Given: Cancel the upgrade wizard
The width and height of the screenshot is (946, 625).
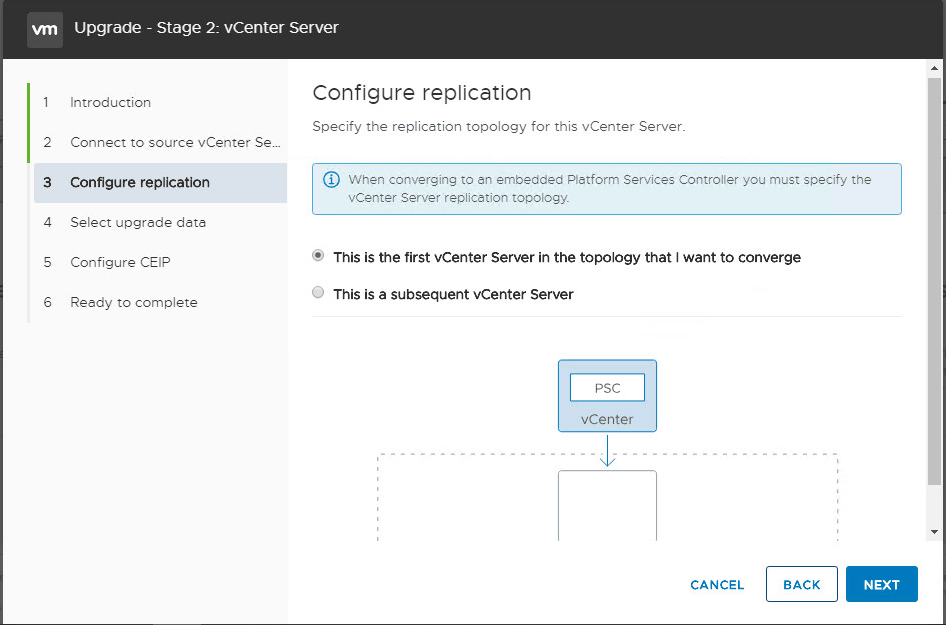Looking at the screenshot, I should [717, 585].
